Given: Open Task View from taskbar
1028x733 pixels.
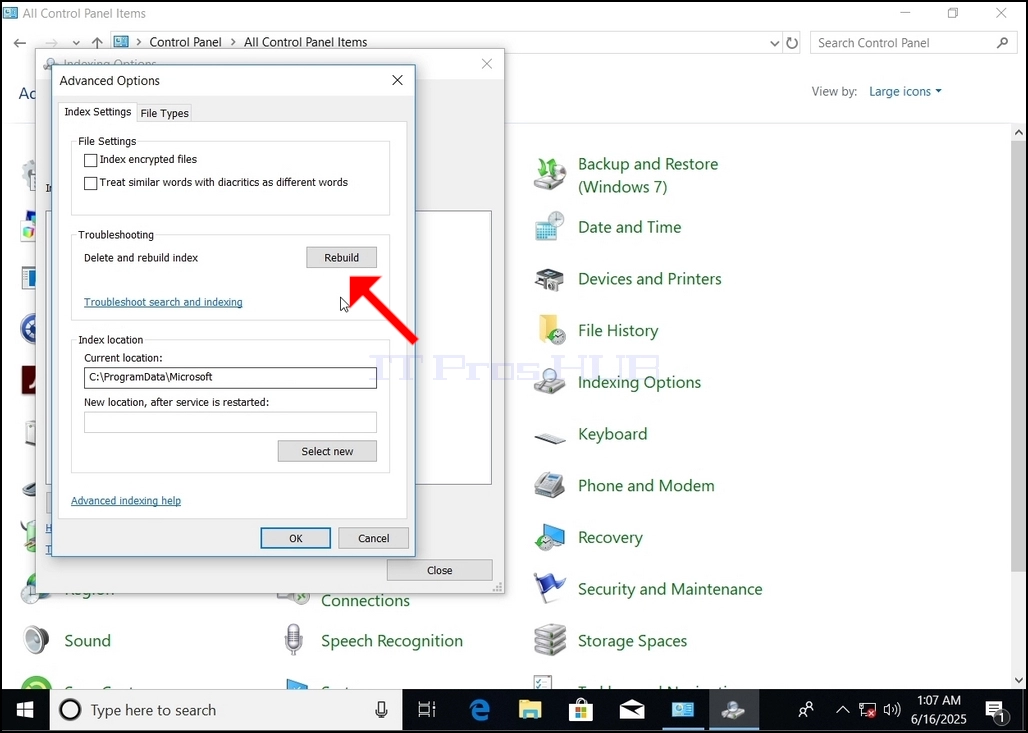Looking at the screenshot, I should pos(427,710).
